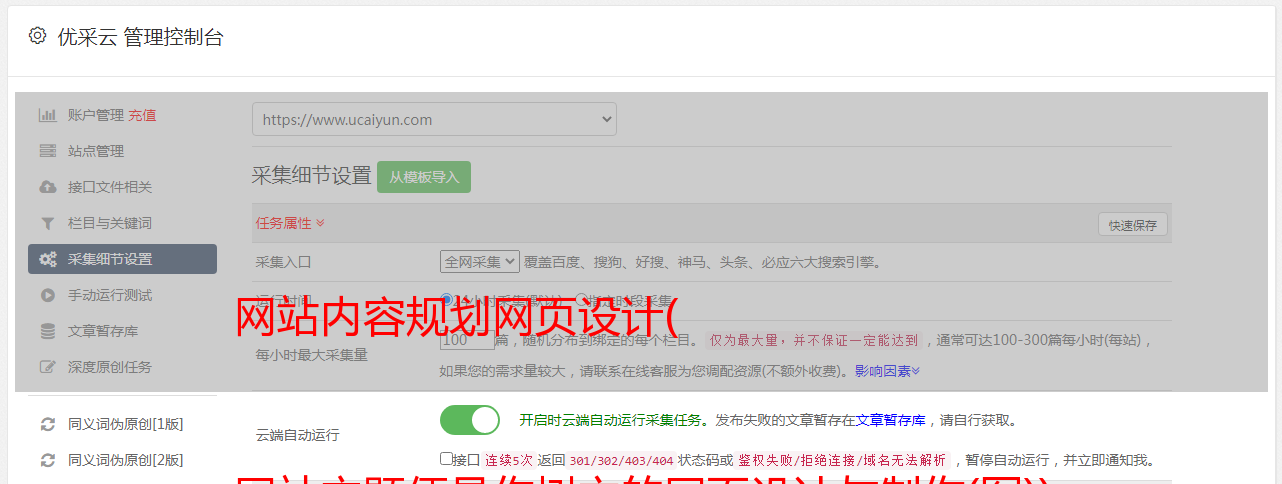
Task: Click the cloud upload icon for 接口文件相关
Action: (47, 187)
